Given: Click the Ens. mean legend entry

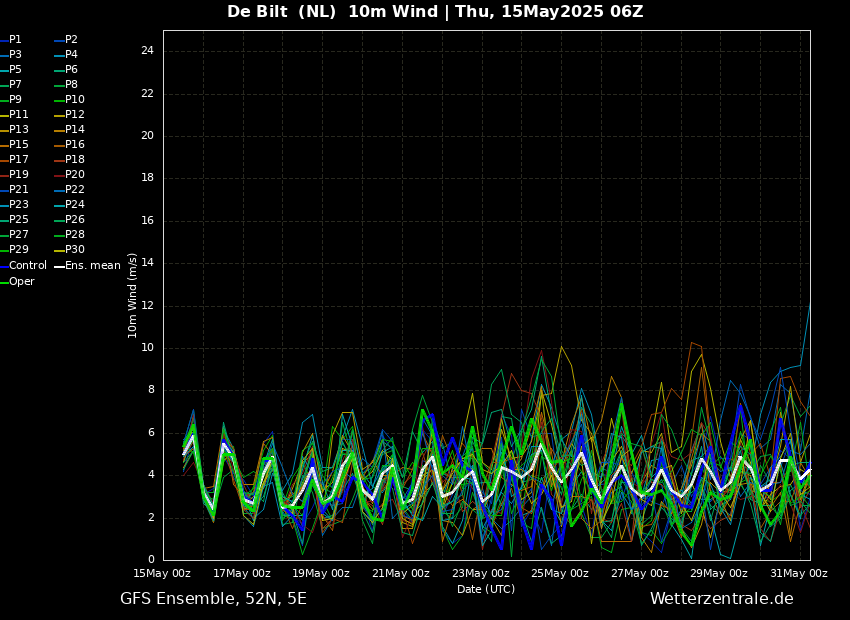Looking at the screenshot, I should pyautogui.click(x=92, y=266).
